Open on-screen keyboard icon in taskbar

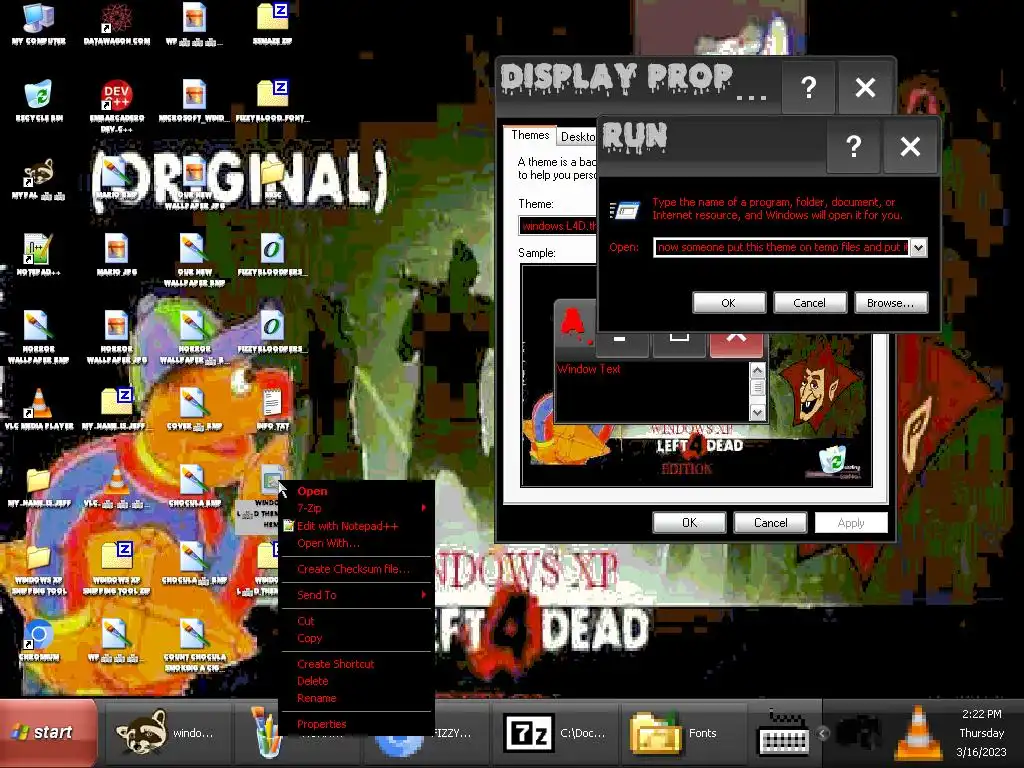784,733
